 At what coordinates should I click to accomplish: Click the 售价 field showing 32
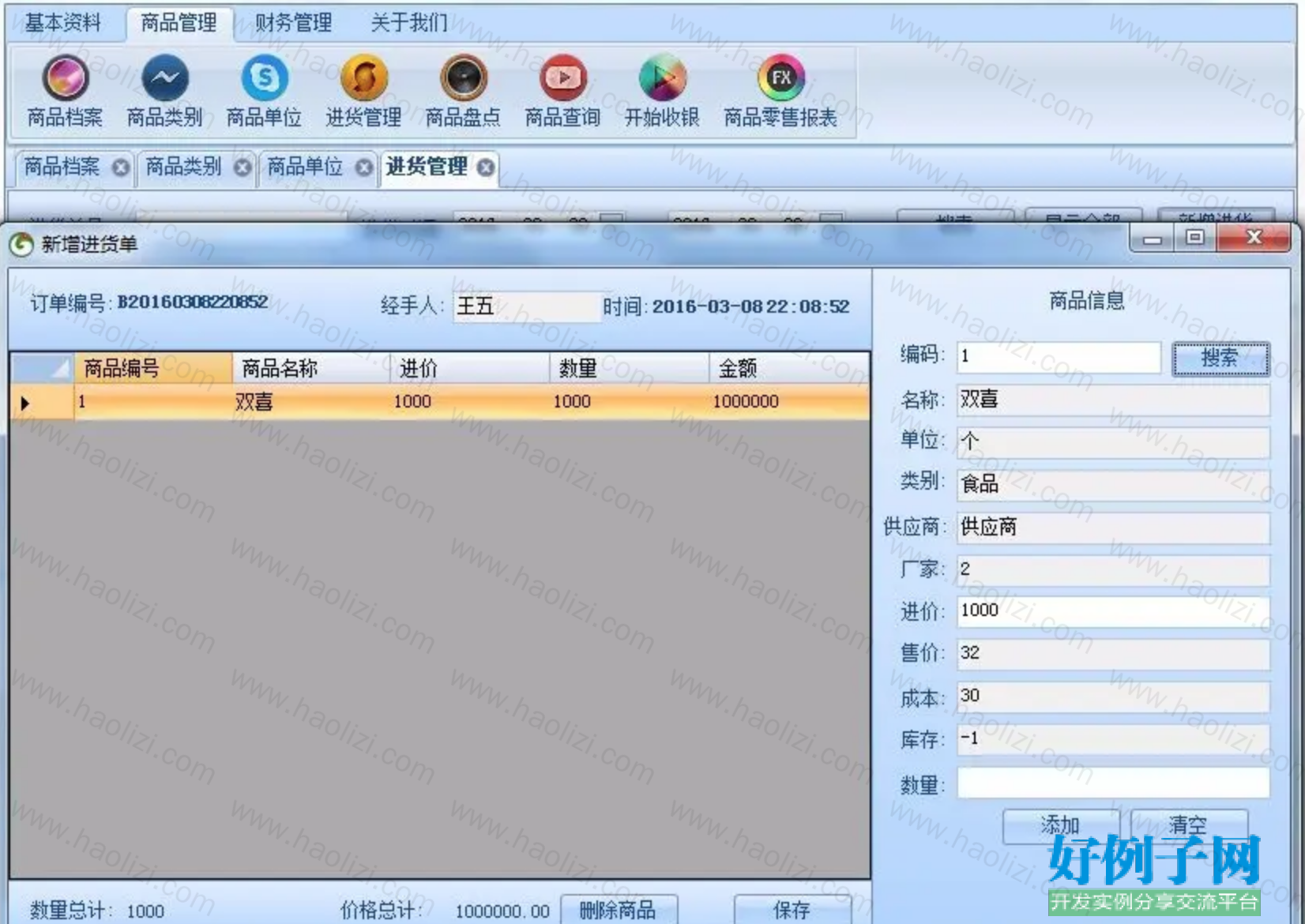(1113, 654)
